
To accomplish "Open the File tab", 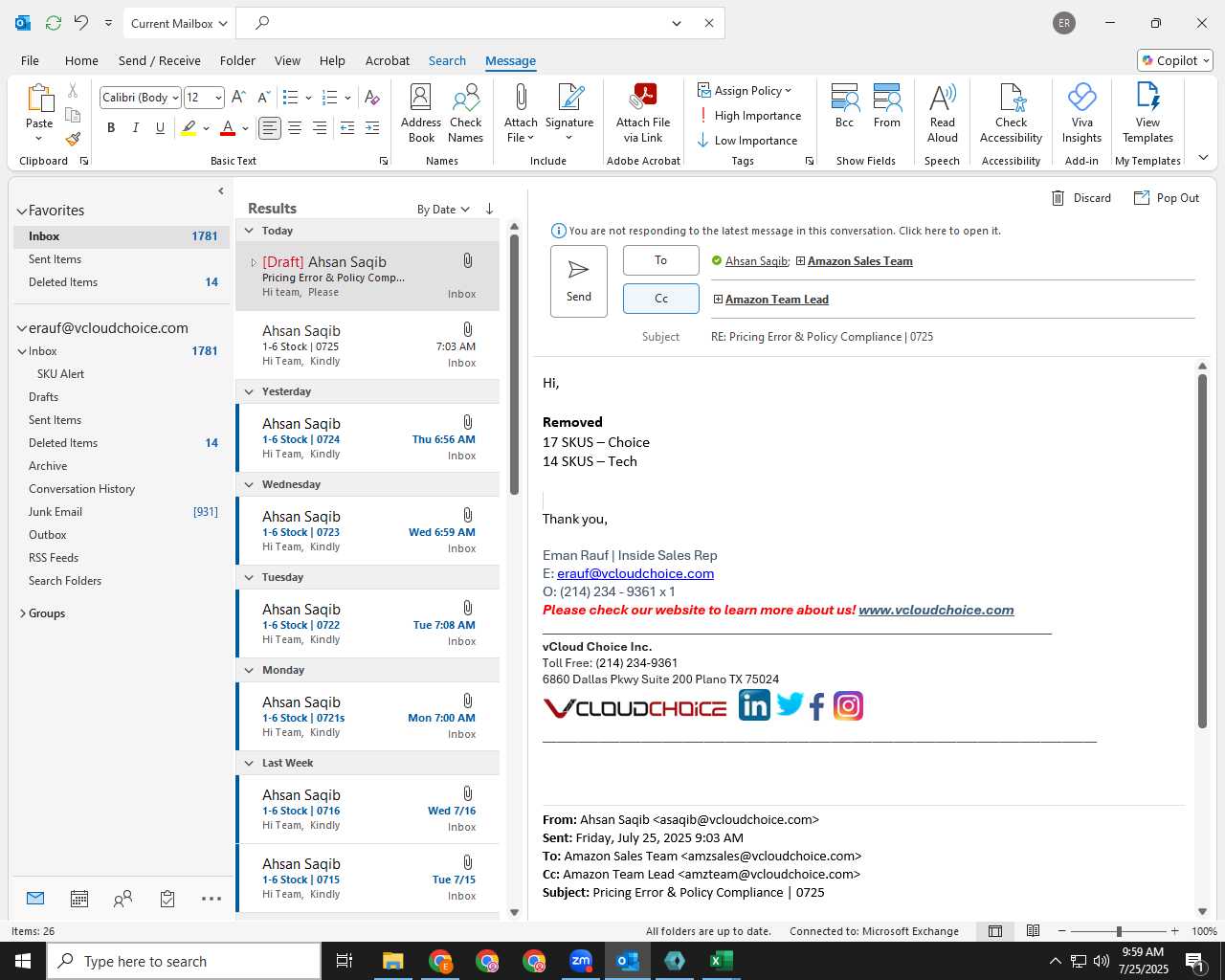I will pos(30,60).
